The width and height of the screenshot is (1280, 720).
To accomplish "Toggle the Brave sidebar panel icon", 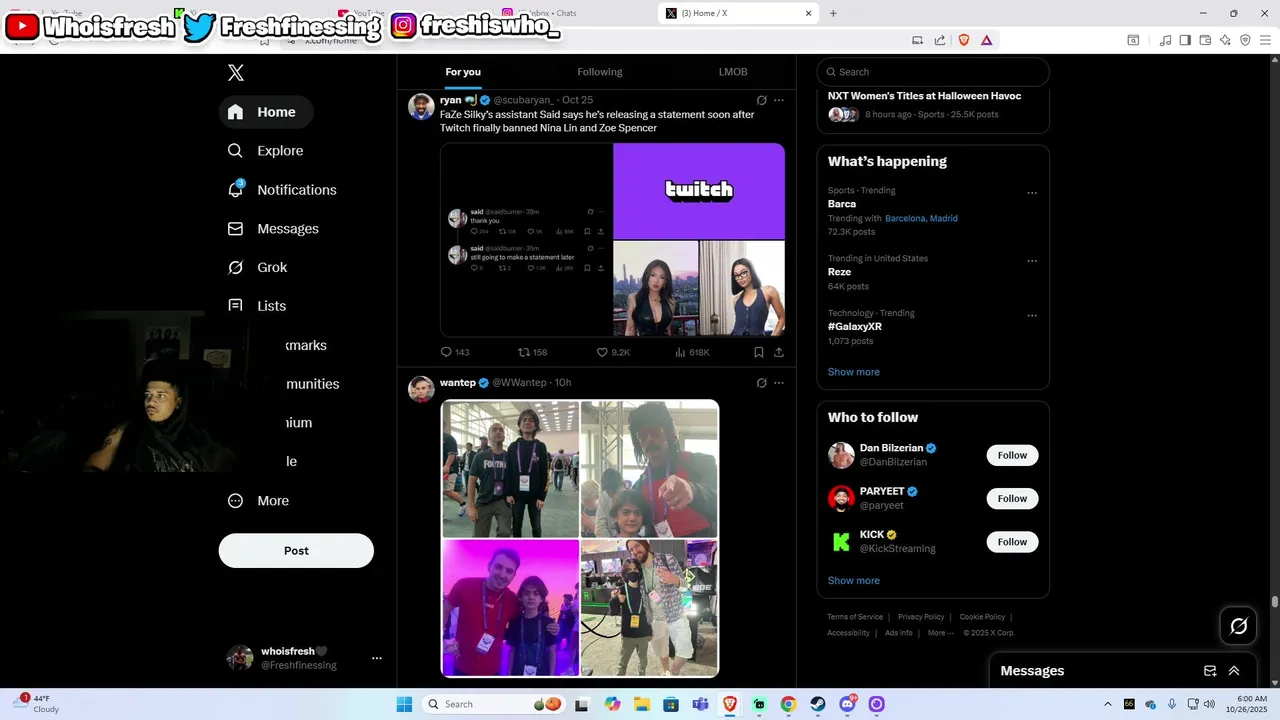I will [1185, 40].
